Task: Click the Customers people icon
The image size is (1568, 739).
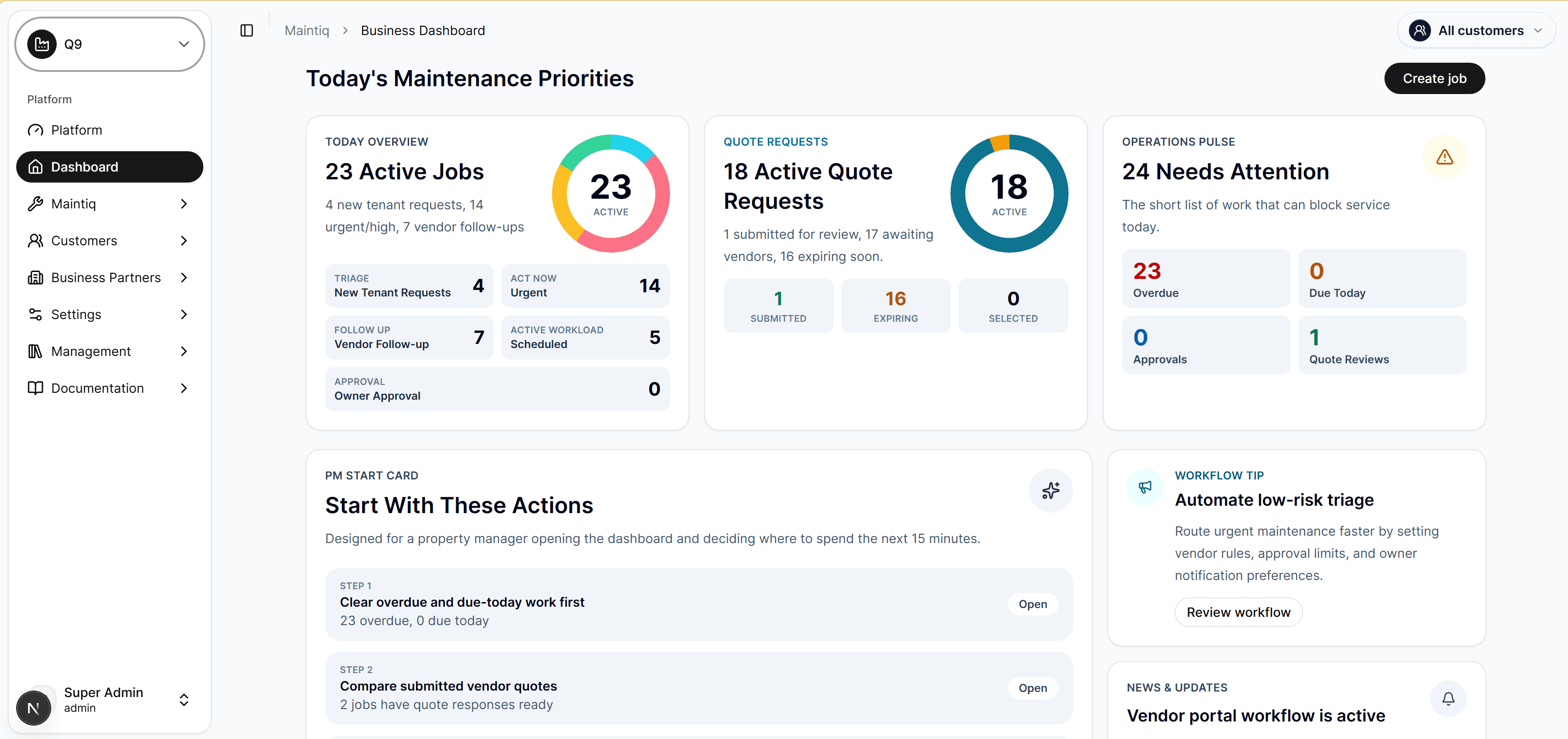Action: tap(36, 241)
